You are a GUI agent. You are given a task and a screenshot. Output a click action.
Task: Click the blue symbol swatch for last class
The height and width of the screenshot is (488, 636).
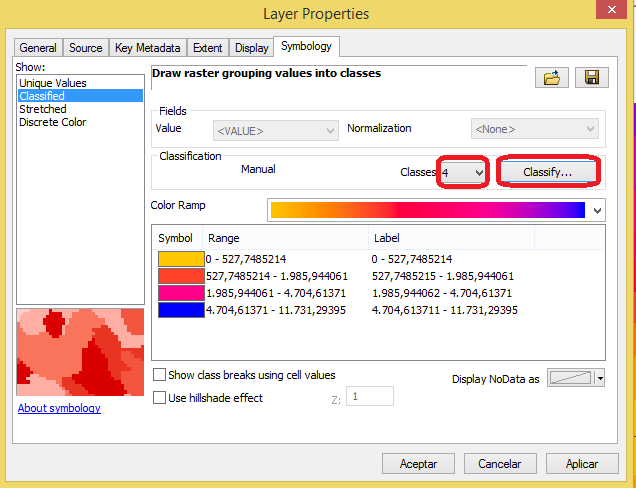[x=180, y=310]
